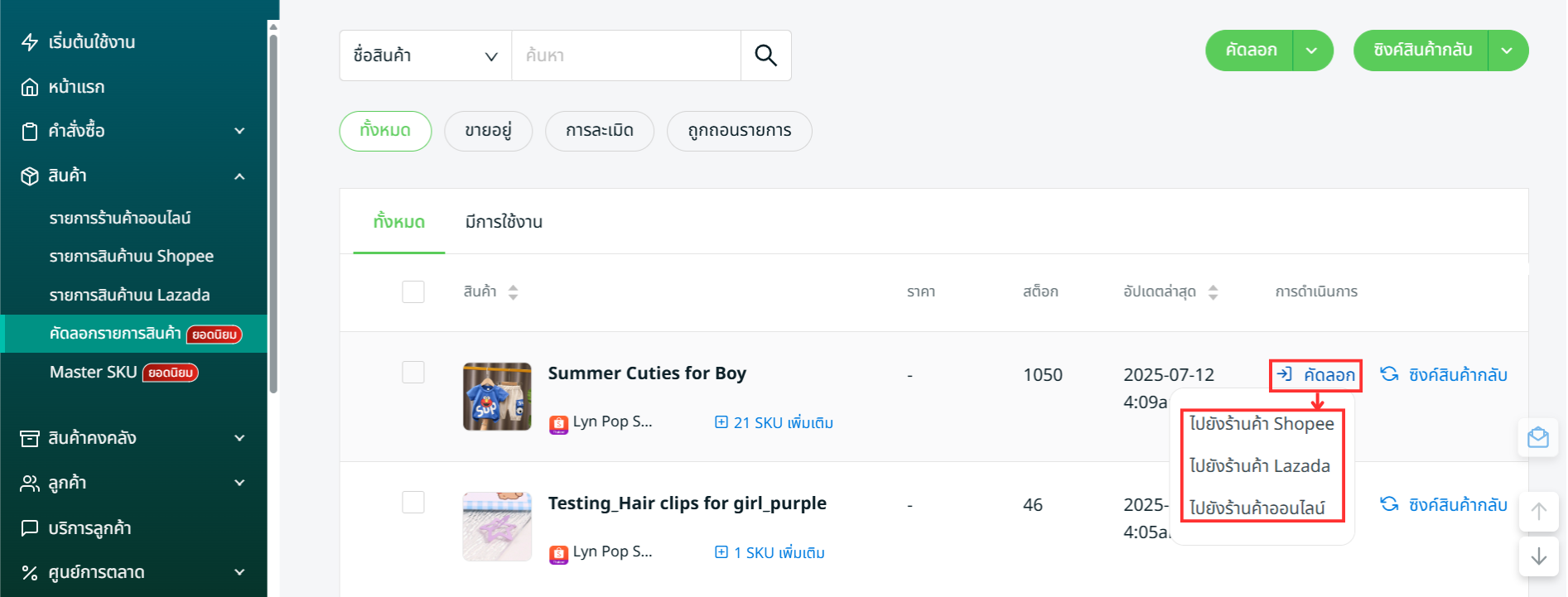Click the scroll-to-bottom arrow icon

[x=1538, y=556]
